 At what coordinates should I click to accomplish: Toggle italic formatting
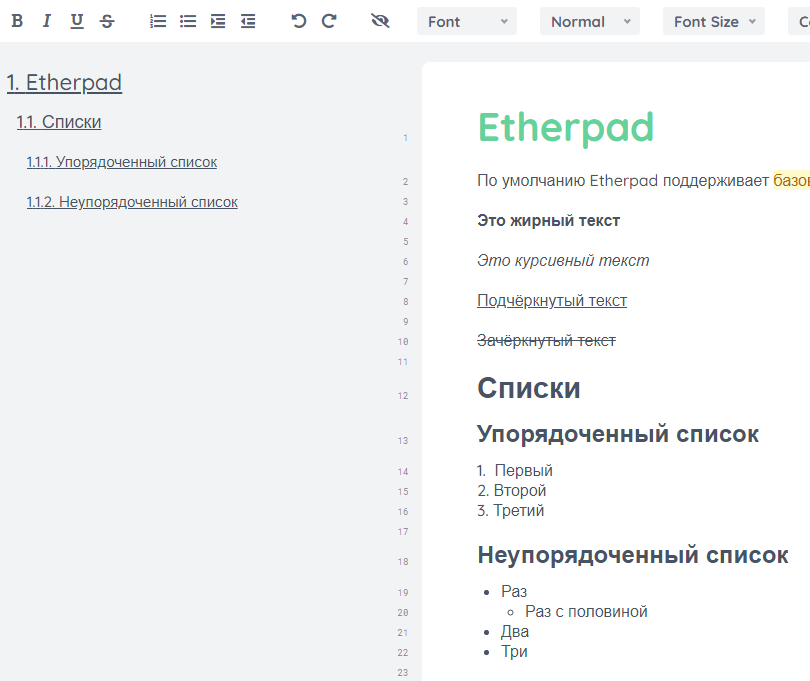47,21
